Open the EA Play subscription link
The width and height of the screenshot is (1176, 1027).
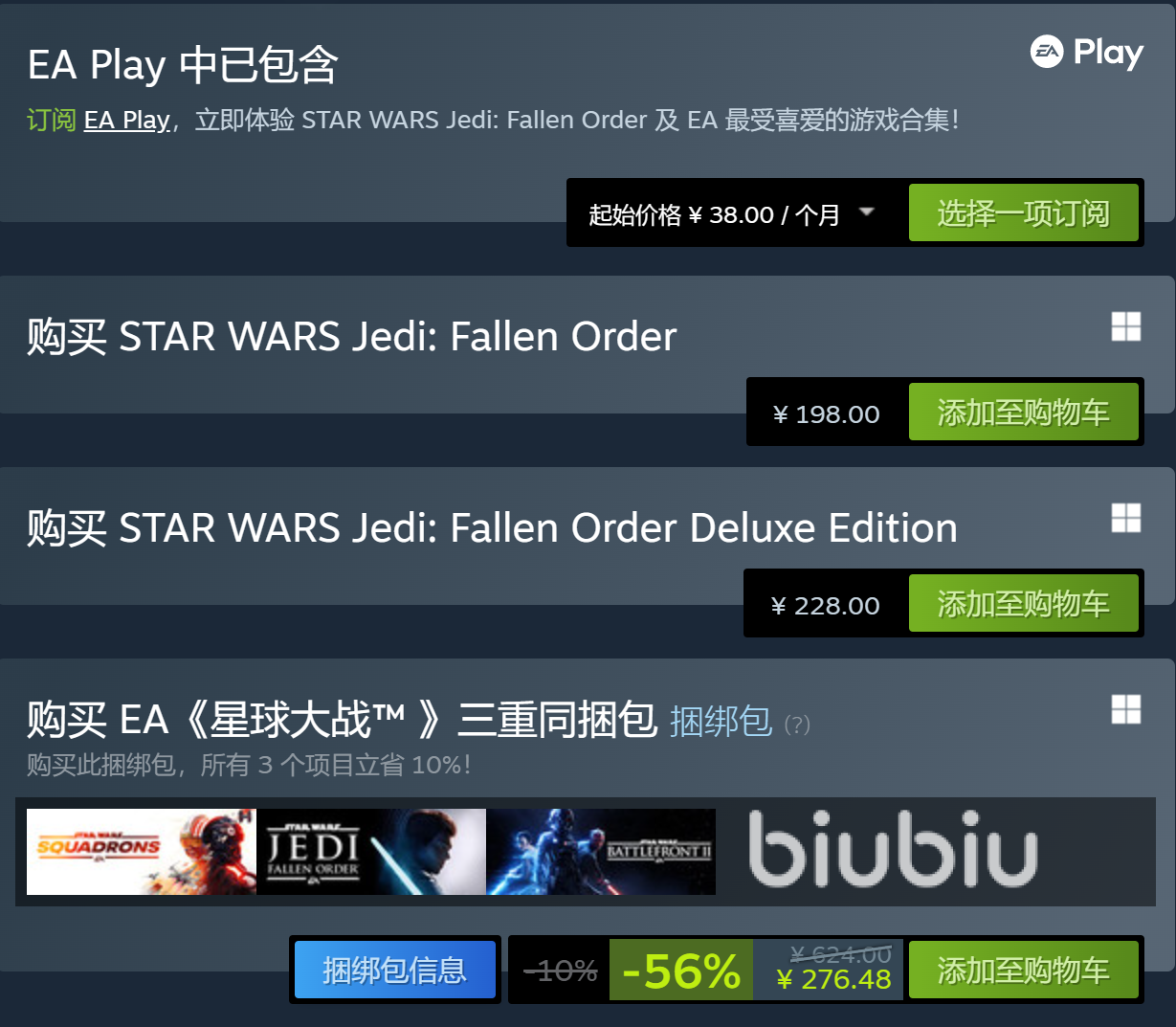[126, 121]
